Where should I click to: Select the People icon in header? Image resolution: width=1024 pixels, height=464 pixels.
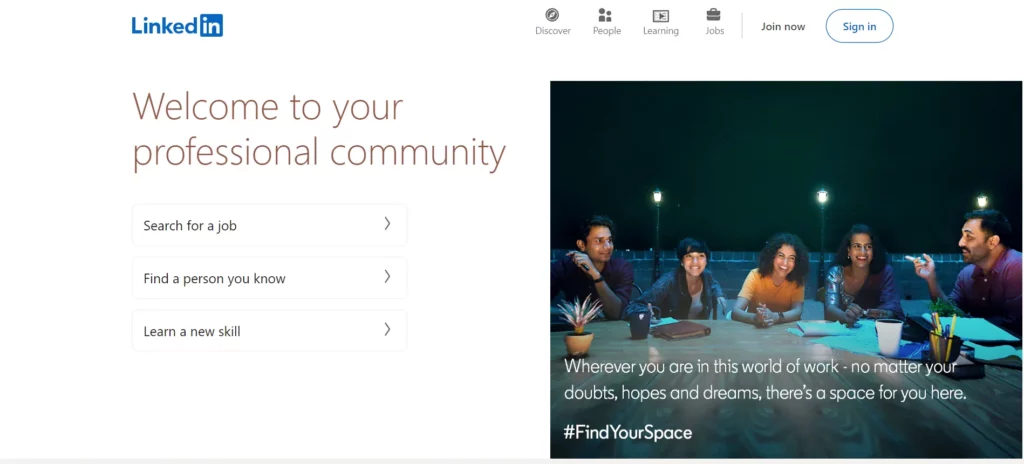coord(605,15)
